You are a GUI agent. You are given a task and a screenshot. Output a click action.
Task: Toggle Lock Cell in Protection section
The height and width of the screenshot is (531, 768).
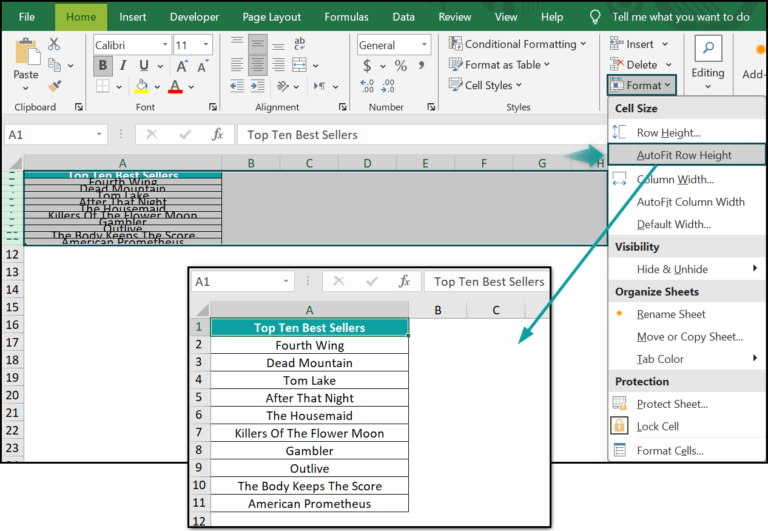coord(657,426)
